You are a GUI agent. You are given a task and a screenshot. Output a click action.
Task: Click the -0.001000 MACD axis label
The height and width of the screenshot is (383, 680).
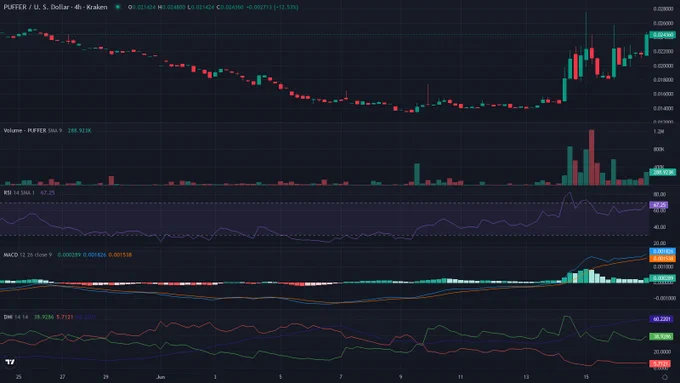[664, 298]
